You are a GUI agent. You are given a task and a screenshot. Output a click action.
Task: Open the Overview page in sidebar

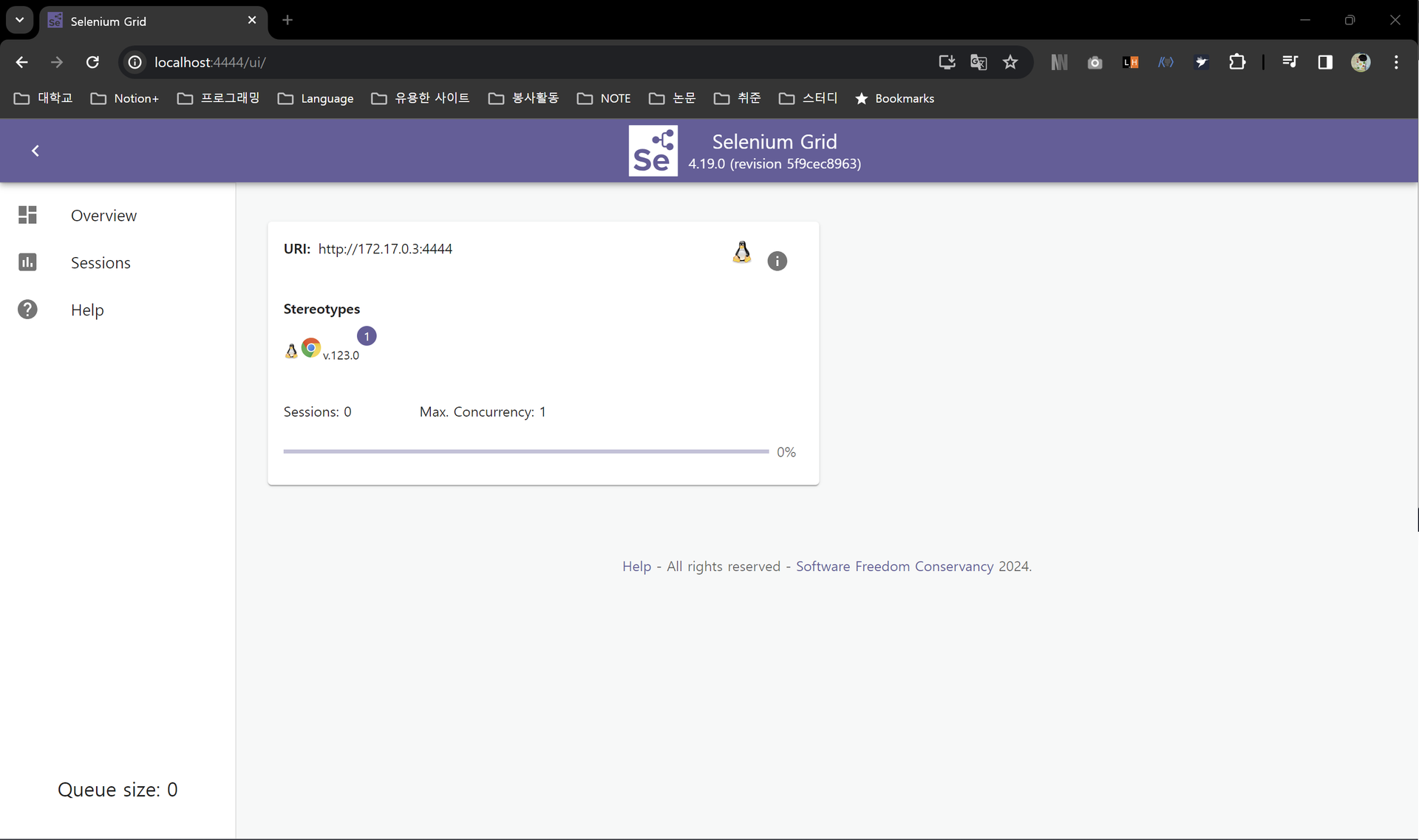click(103, 216)
